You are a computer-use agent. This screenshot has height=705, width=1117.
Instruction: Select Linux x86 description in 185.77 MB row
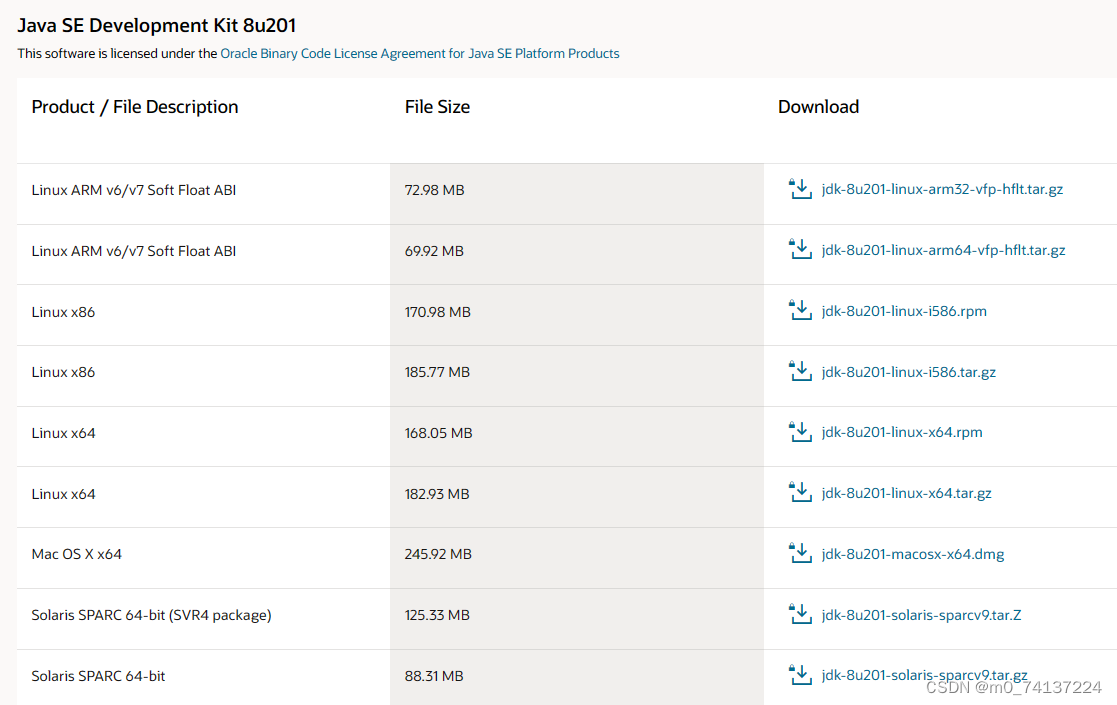point(63,372)
